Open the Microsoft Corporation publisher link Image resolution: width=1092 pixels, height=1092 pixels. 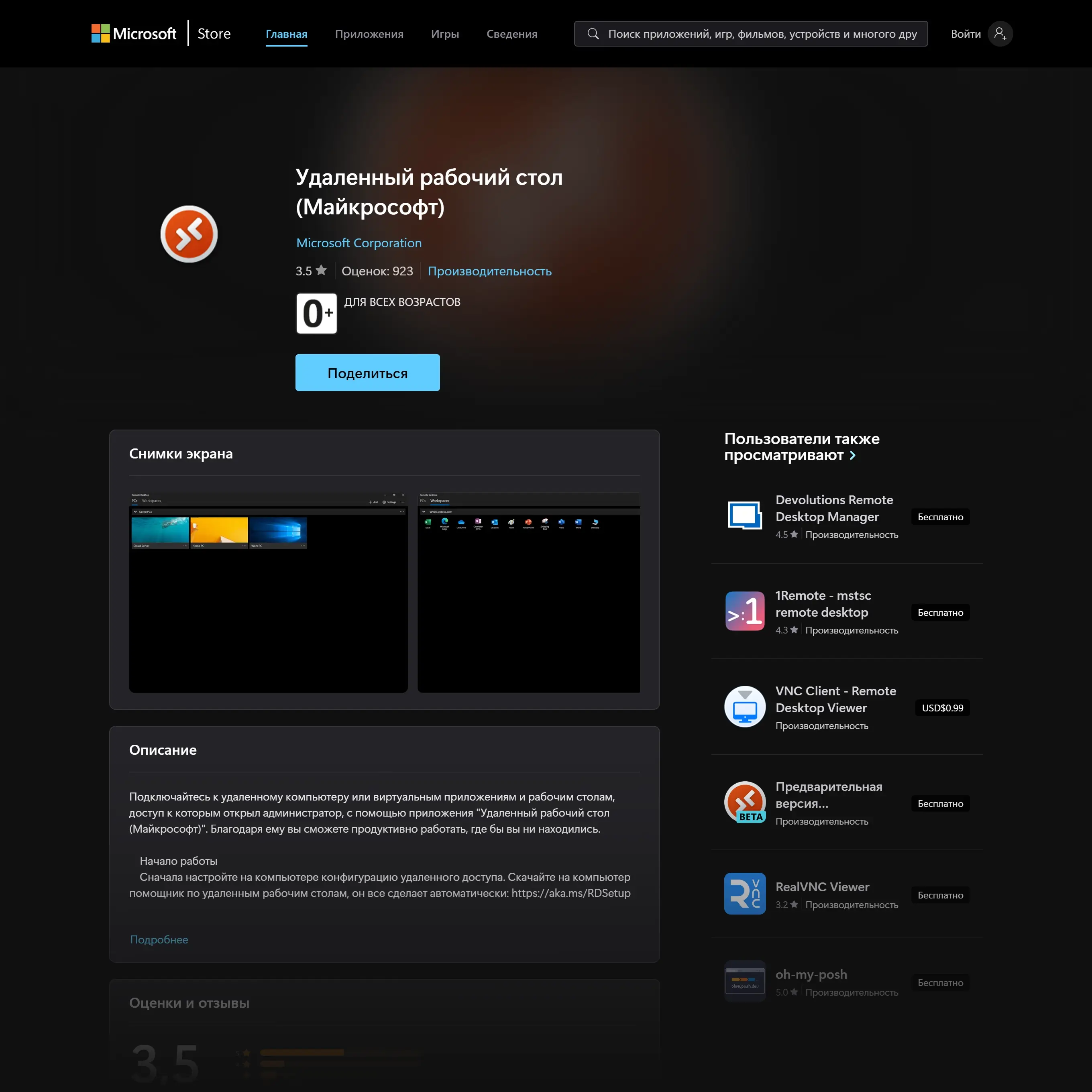click(x=359, y=243)
